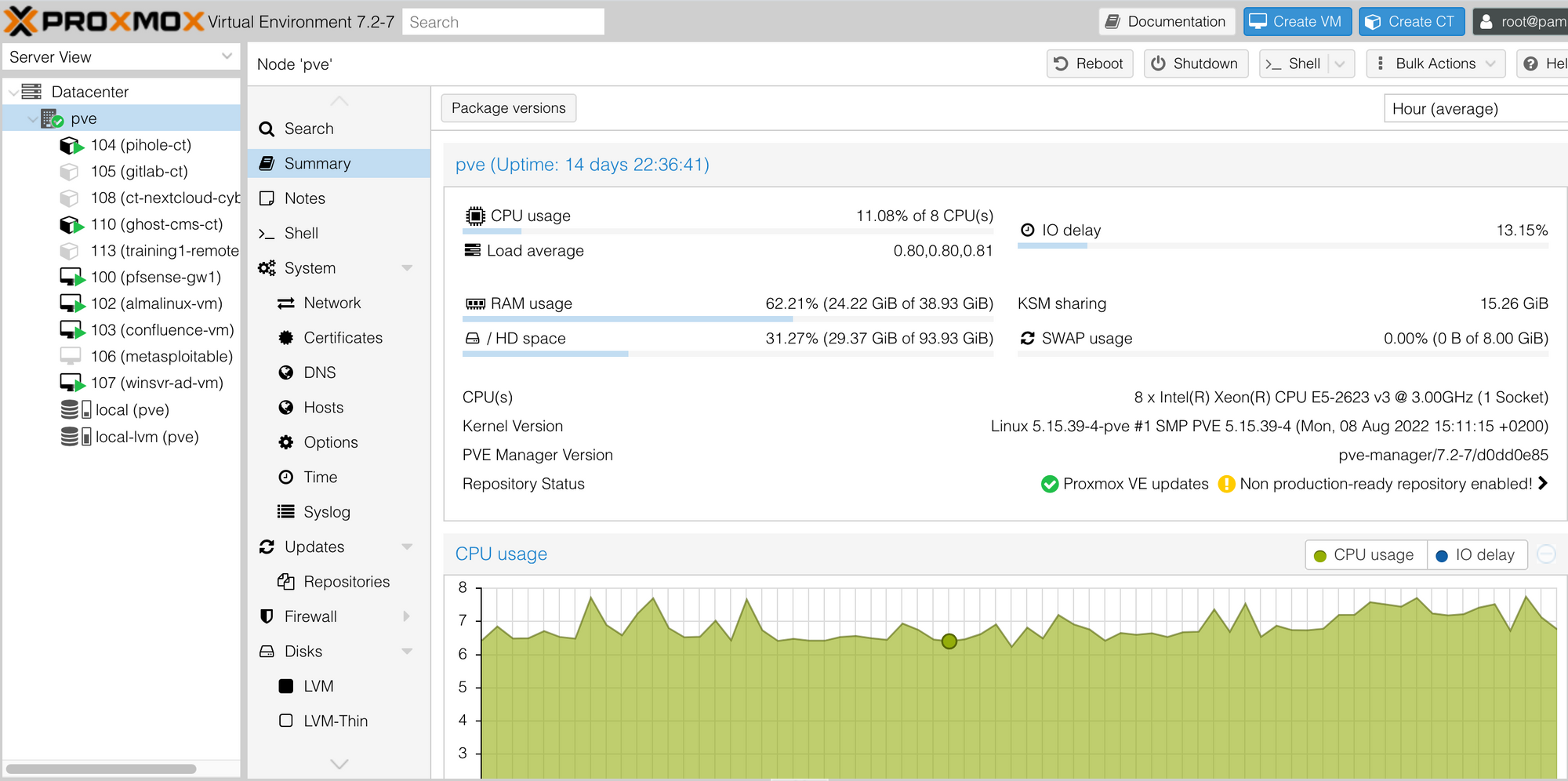
Task: Click the root@pam user button
Action: coord(1521,22)
